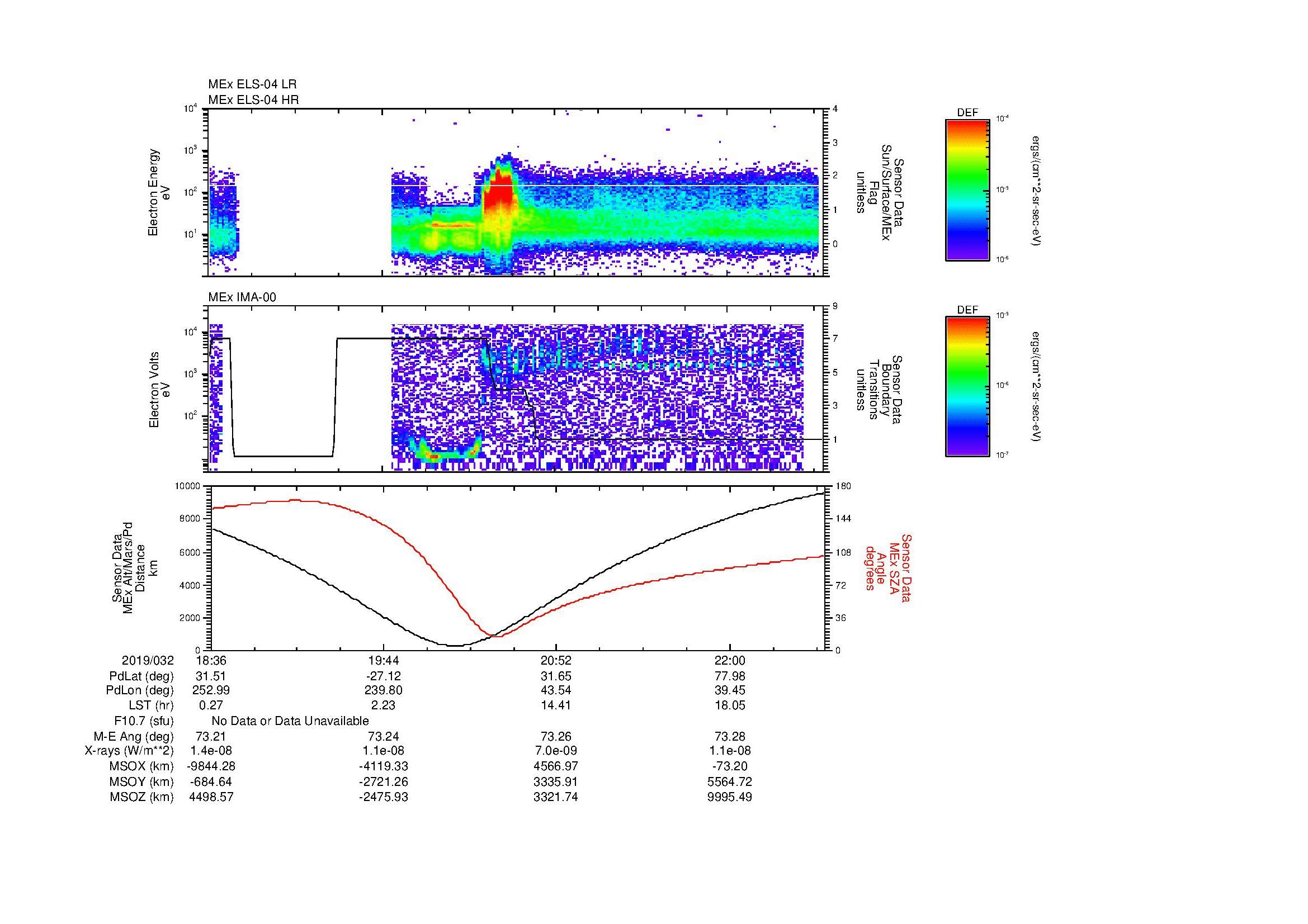1308x924 pixels.
Task: Click the 'PdLat (deg)' row label
Action: tap(141, 676)
